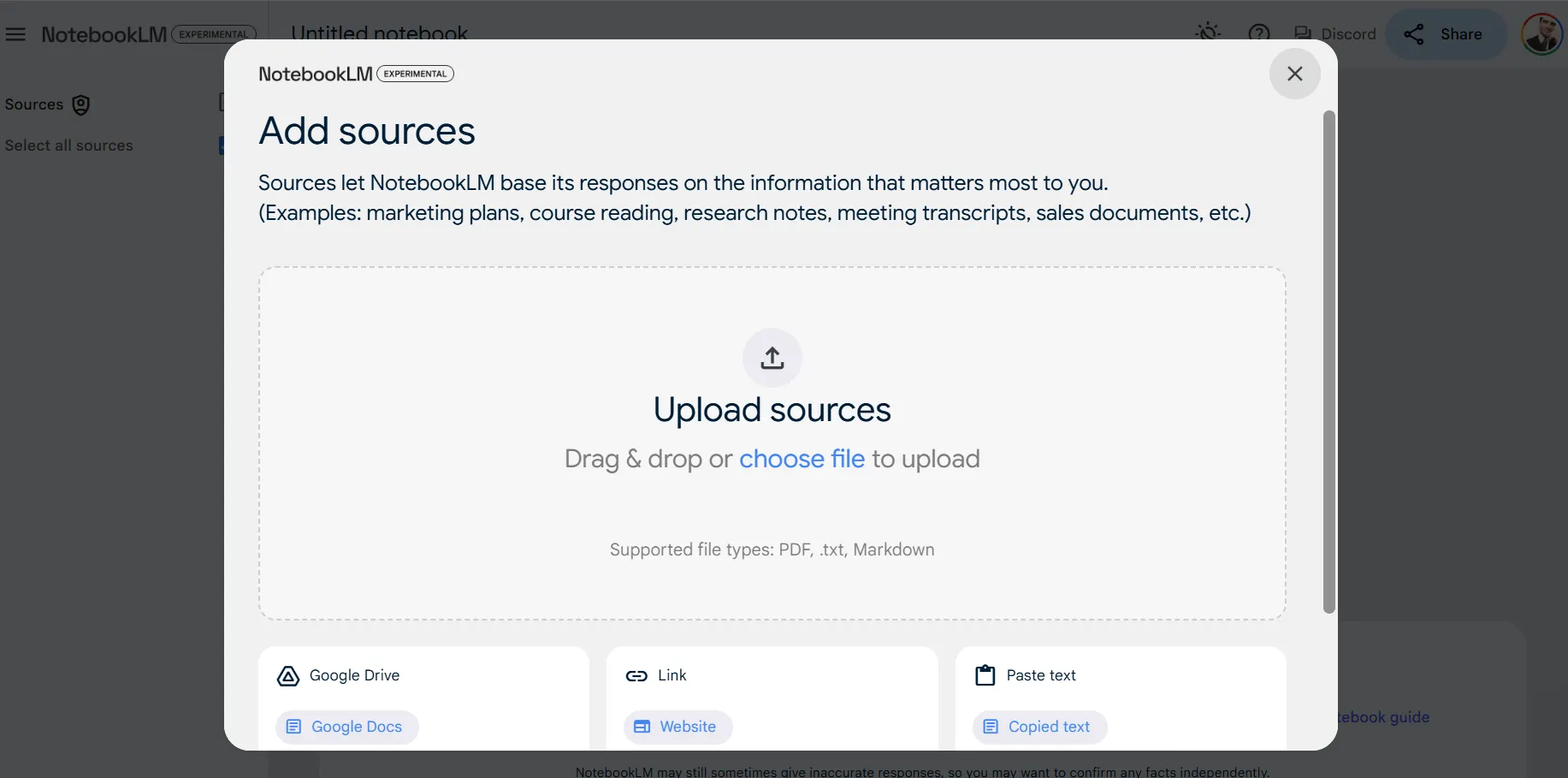Viewport: 1568px width, 778px height.
Task: Toggle the light/dark theme icon
Action: [1207, 33]
